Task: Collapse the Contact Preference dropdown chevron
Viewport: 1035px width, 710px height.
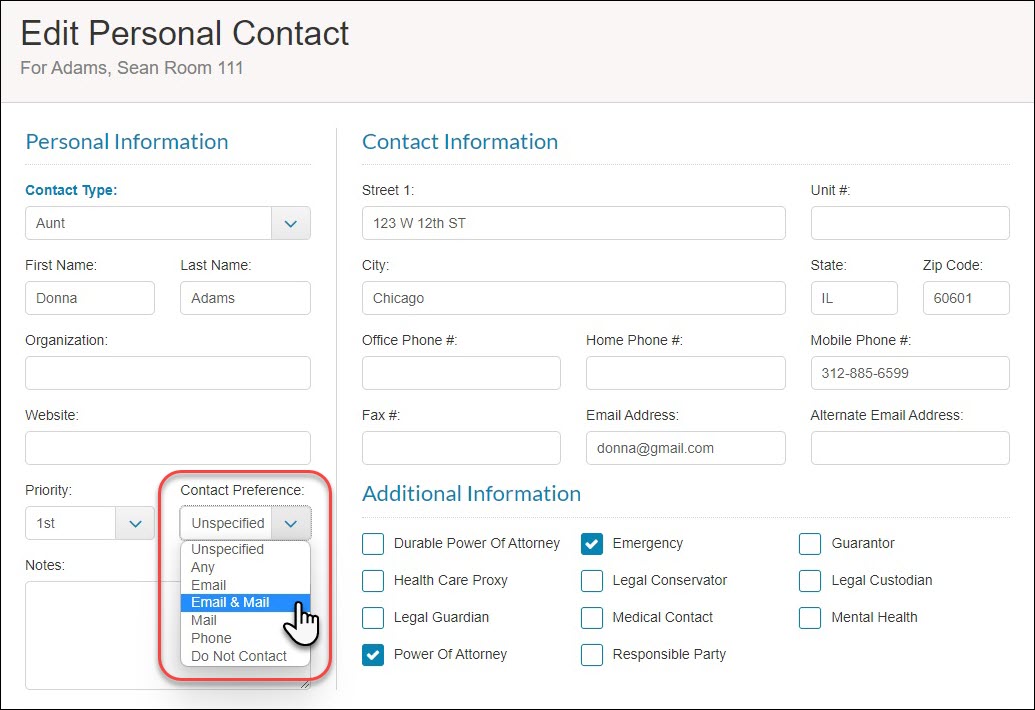Action: point(290,523)
